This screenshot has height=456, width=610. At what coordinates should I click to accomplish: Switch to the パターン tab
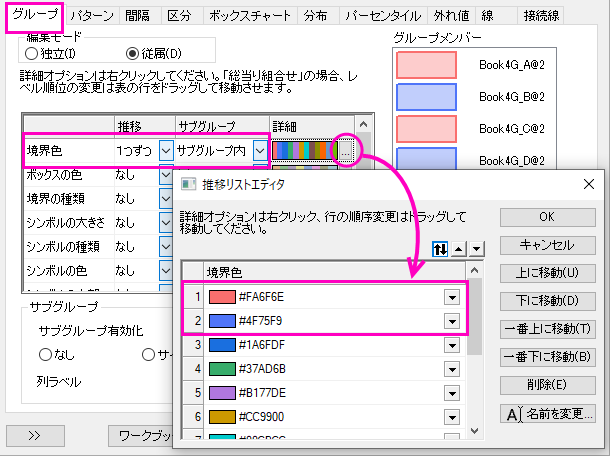point(92,16)
